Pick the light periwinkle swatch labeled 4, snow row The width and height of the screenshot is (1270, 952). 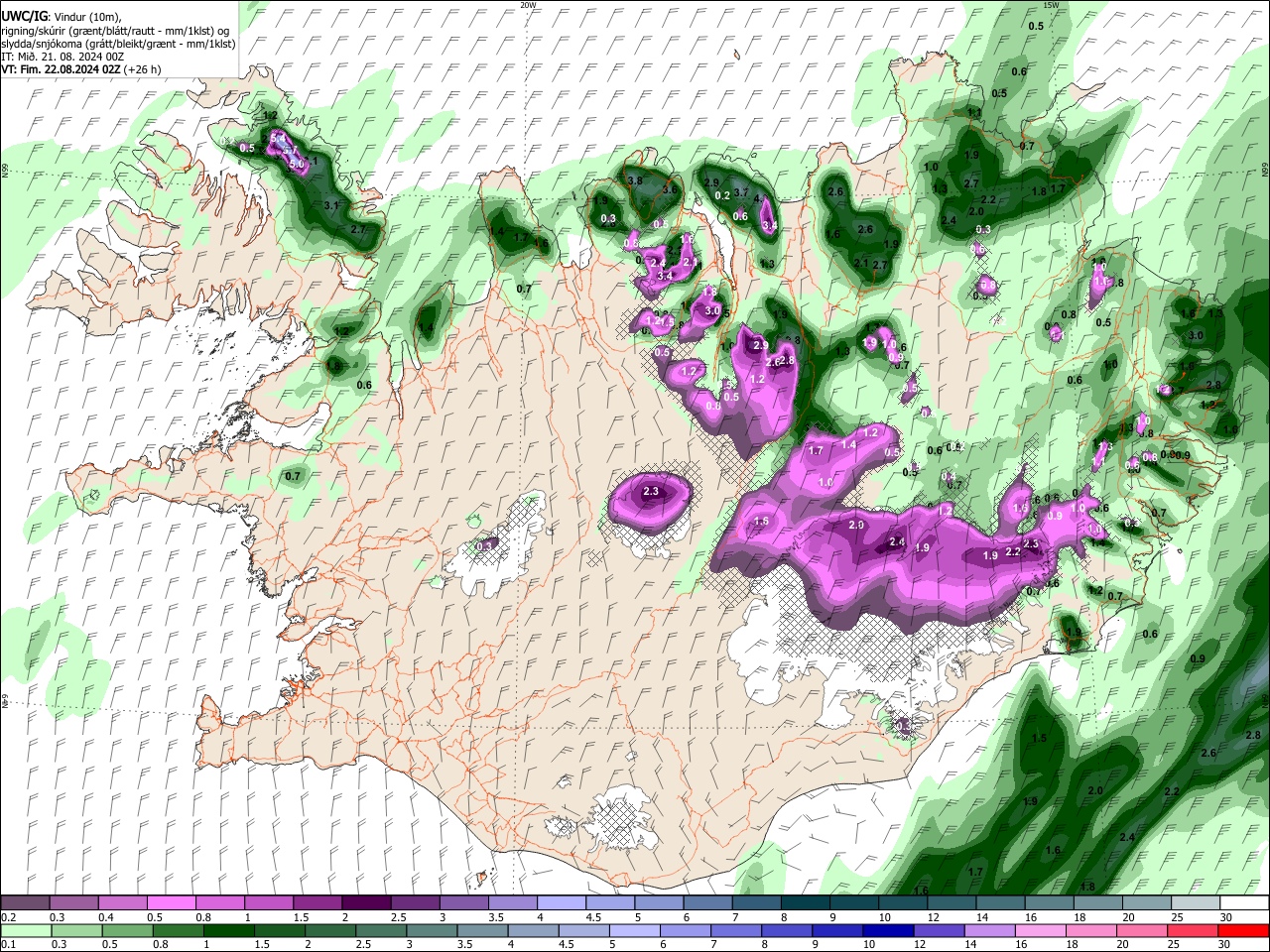click(x=562, y=902)
